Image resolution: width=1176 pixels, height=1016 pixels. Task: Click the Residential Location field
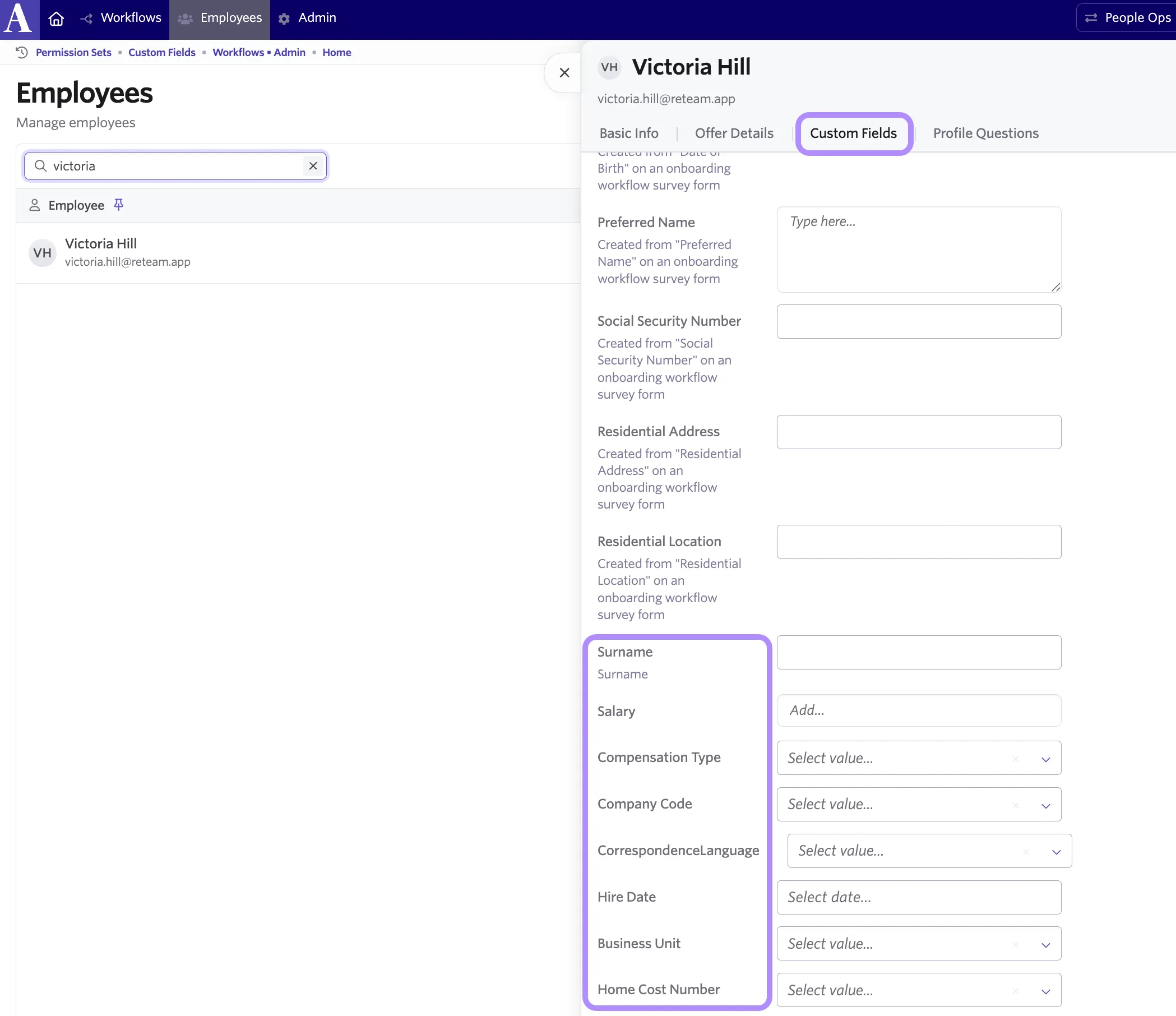[919, 542]
